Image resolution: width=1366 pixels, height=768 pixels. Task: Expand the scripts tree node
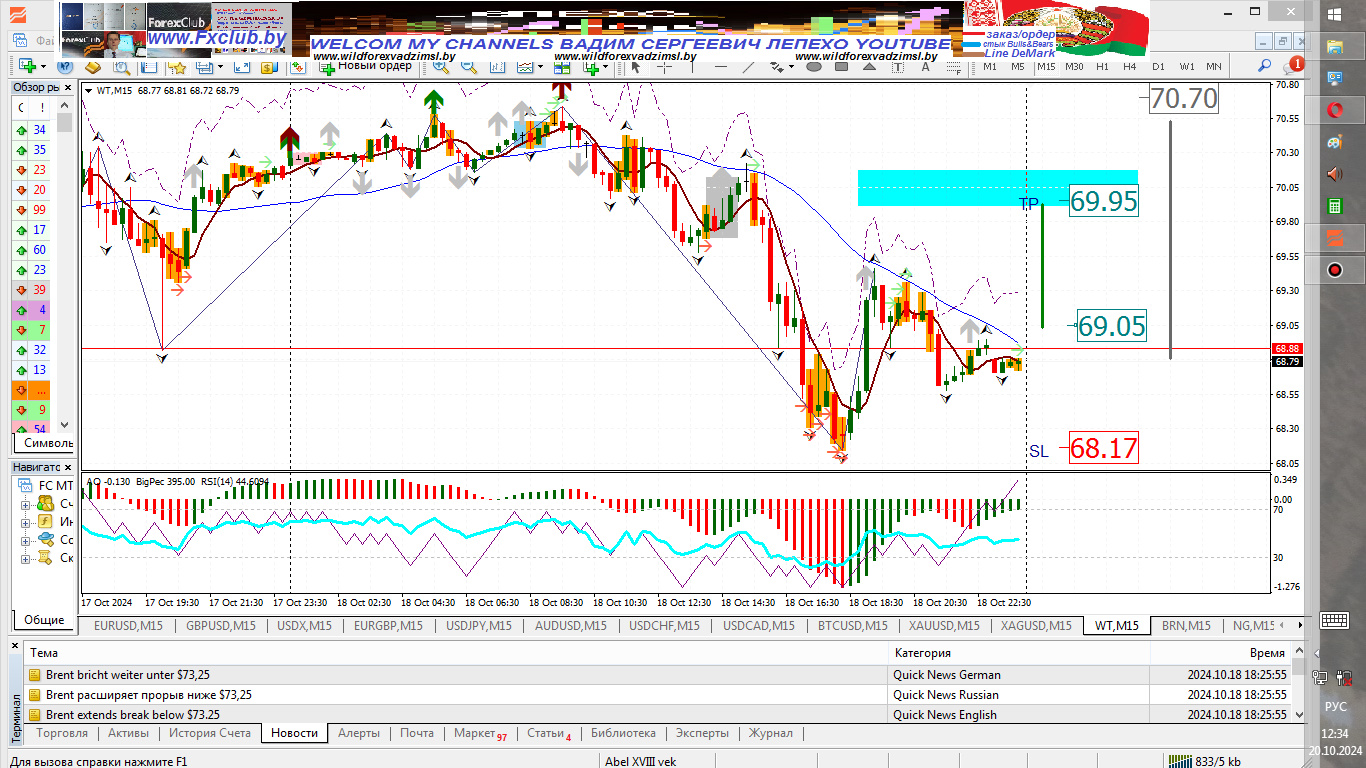point(26,558)
